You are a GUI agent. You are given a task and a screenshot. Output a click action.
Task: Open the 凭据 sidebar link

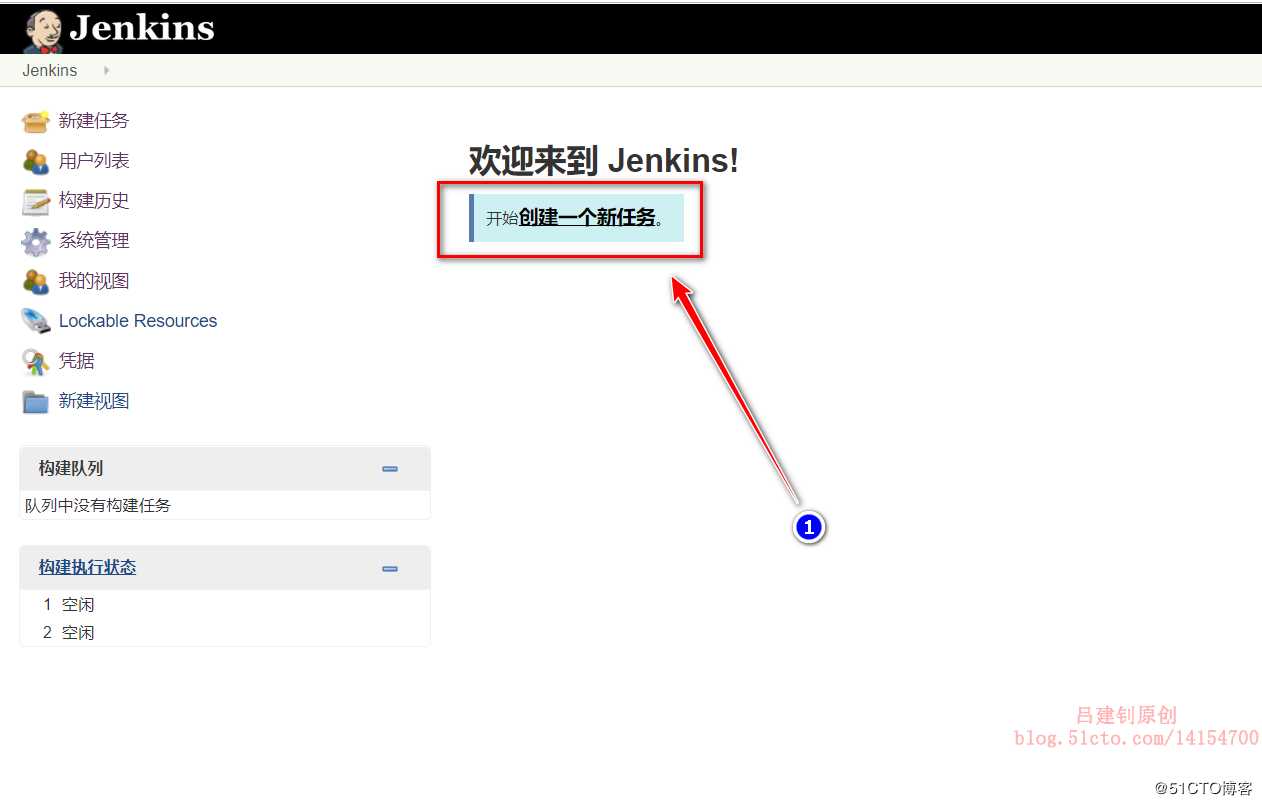coord(77,361)
